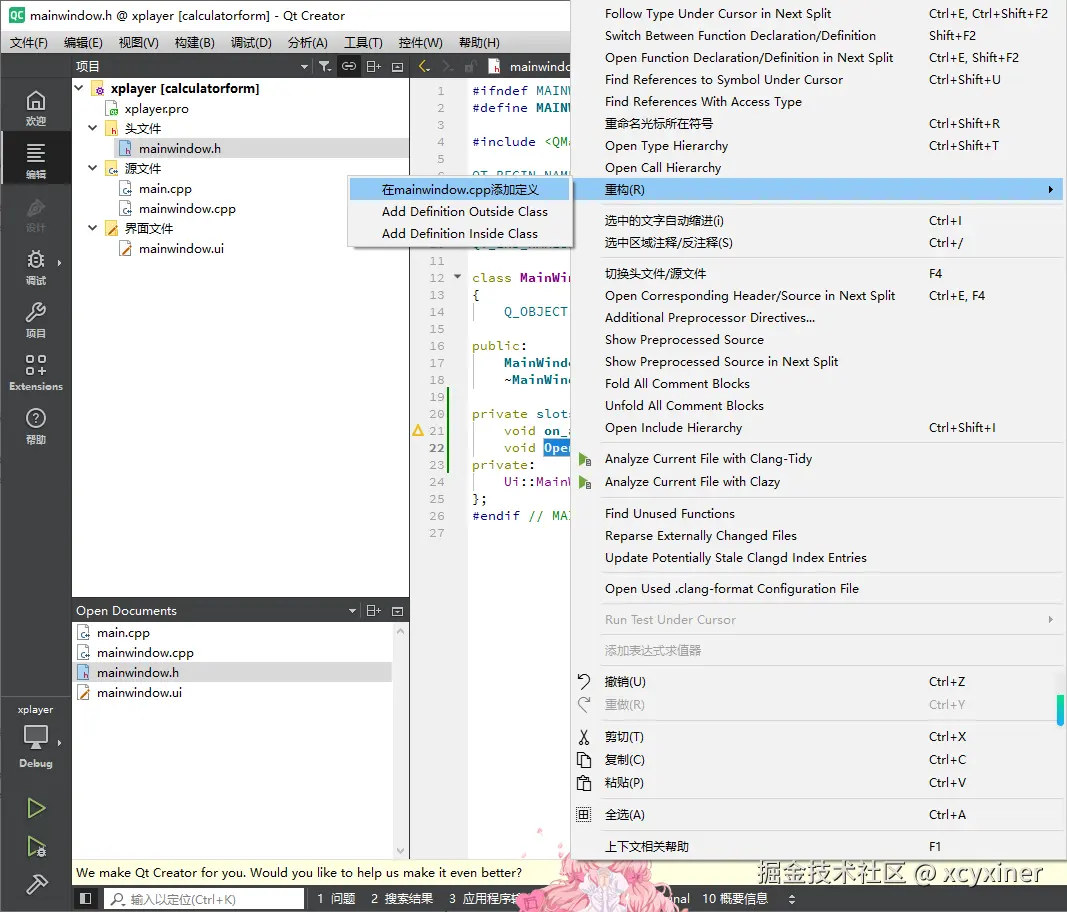Image resolution: width=1067 pixels, height=912 pixels.
Task: Toggle left sidebar visibility button
Action: pos(86,898)
